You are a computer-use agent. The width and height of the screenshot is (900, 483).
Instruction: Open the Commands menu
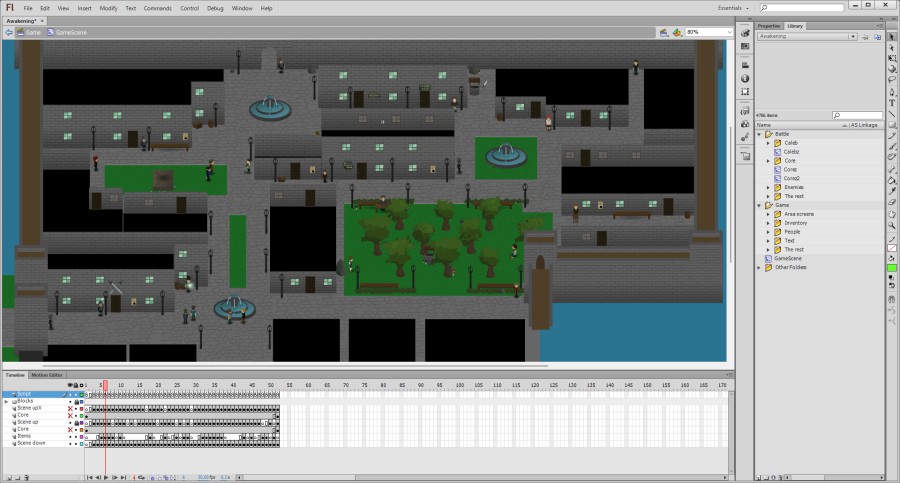(x=157, y=8)
